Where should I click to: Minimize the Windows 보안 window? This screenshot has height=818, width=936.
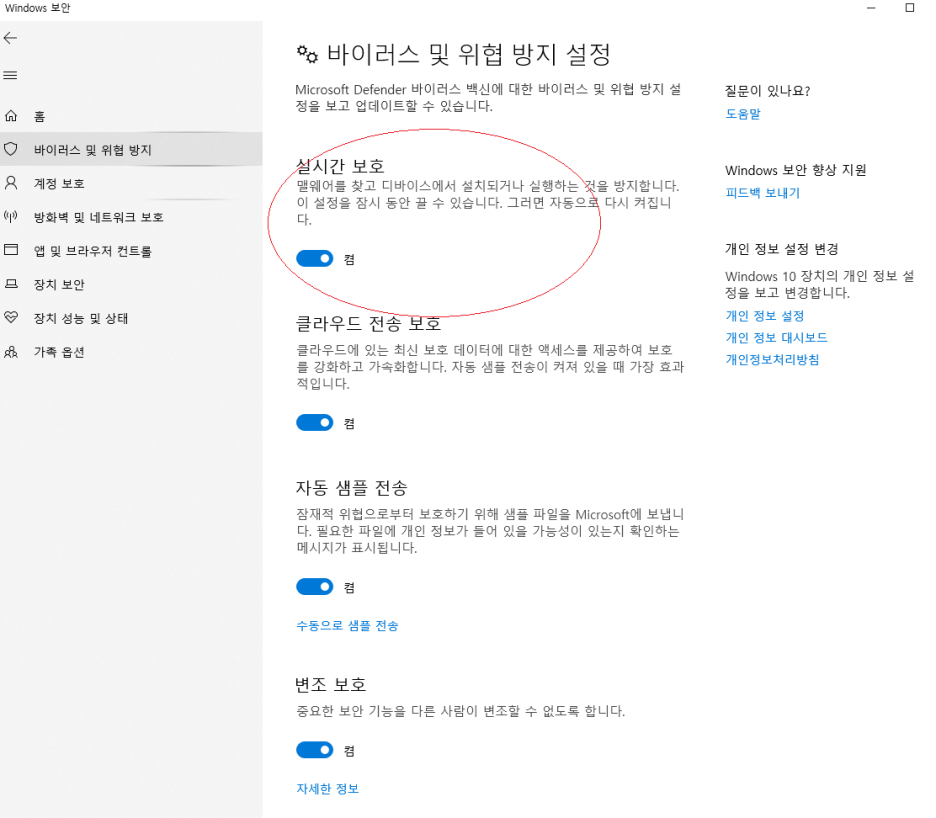[871, 8]
